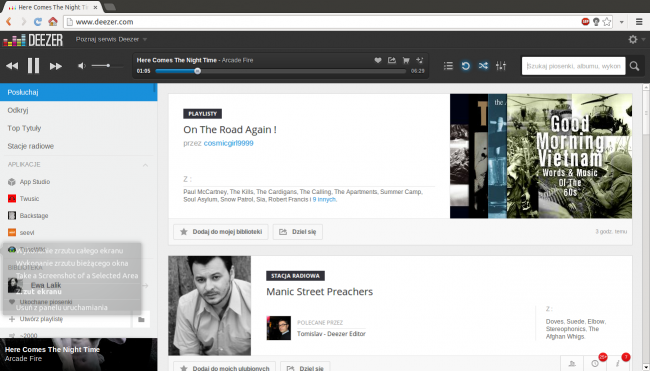Open friends icon in bottom-right bar

click(x=572, y=364)
